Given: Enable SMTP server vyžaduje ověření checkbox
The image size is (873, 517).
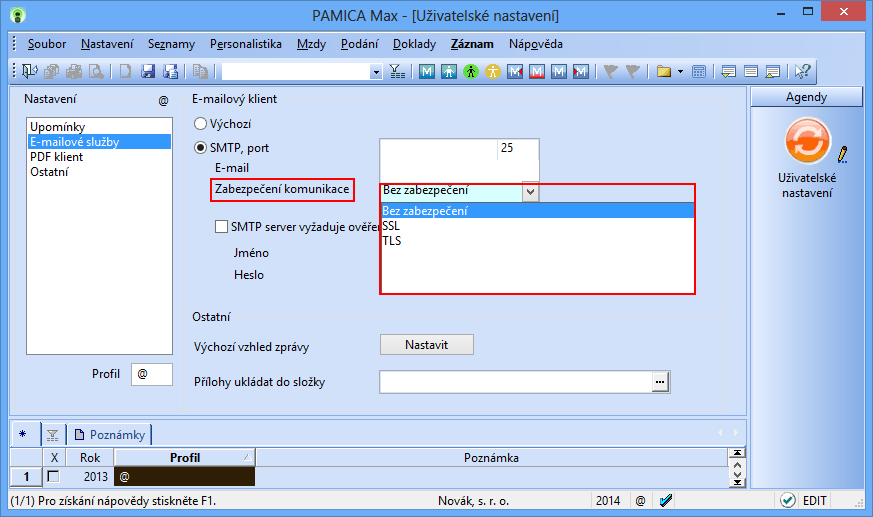Looking at the screenshot, I should 221,227.
